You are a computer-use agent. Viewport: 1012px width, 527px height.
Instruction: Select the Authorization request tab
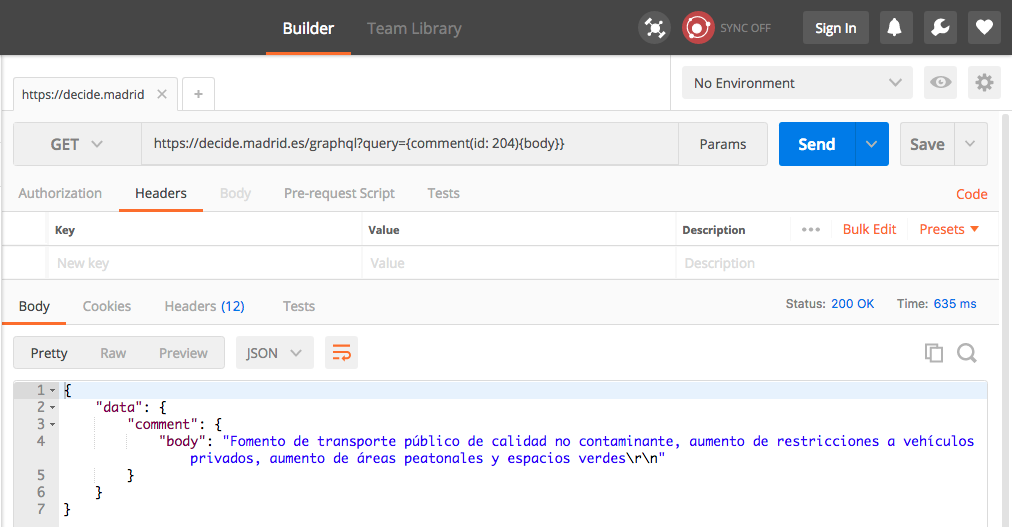(x=60, y=193)
